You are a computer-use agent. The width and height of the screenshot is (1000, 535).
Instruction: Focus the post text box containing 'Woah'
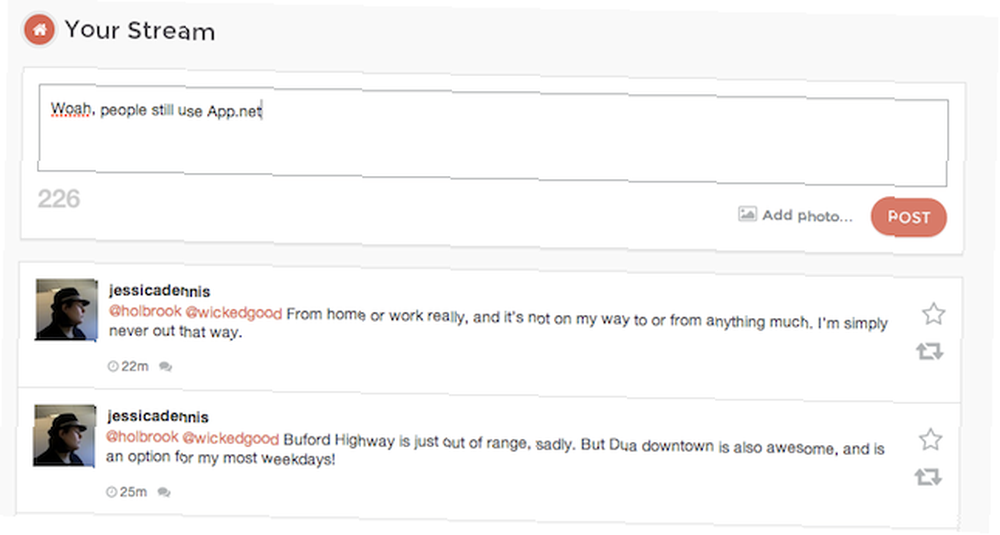coord(490,140)
